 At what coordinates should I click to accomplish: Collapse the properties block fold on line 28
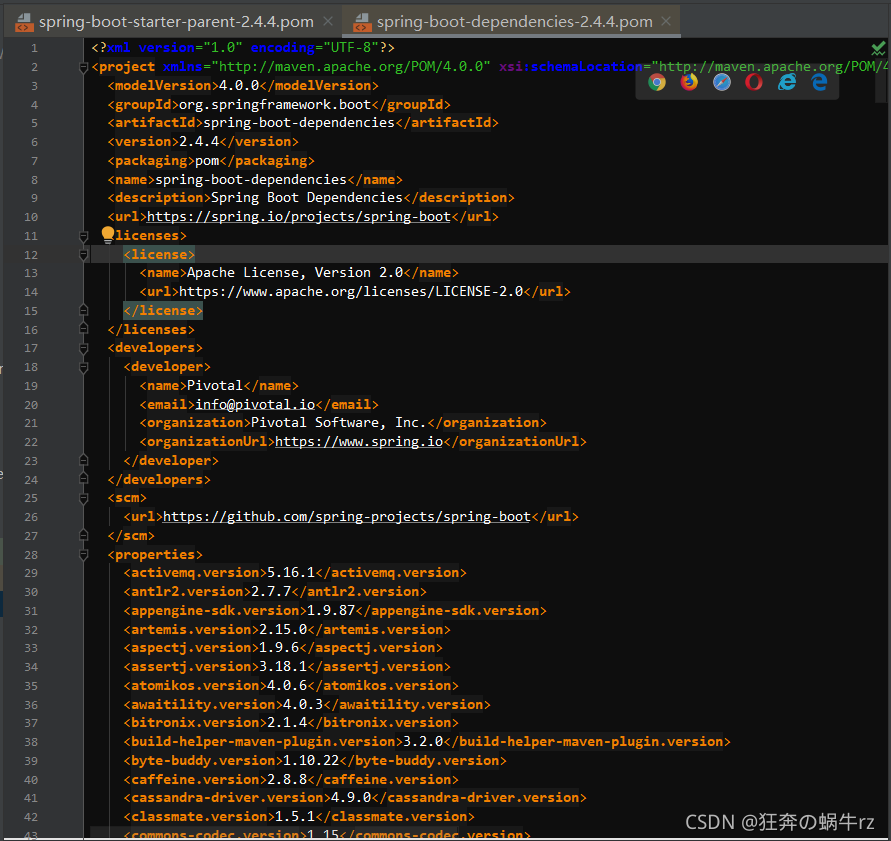click(84, 555)
